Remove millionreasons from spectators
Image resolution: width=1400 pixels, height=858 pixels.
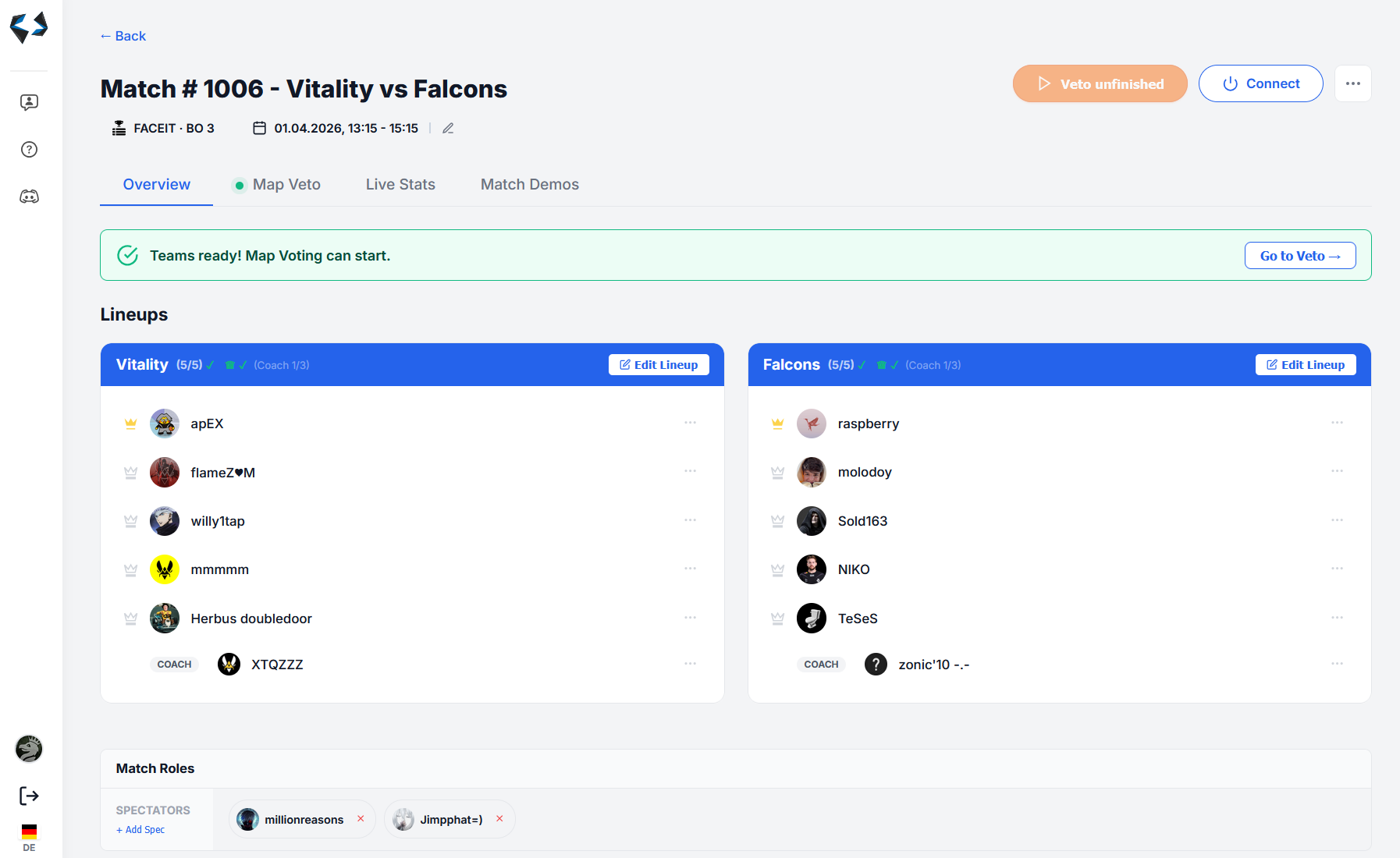[361, 819]
